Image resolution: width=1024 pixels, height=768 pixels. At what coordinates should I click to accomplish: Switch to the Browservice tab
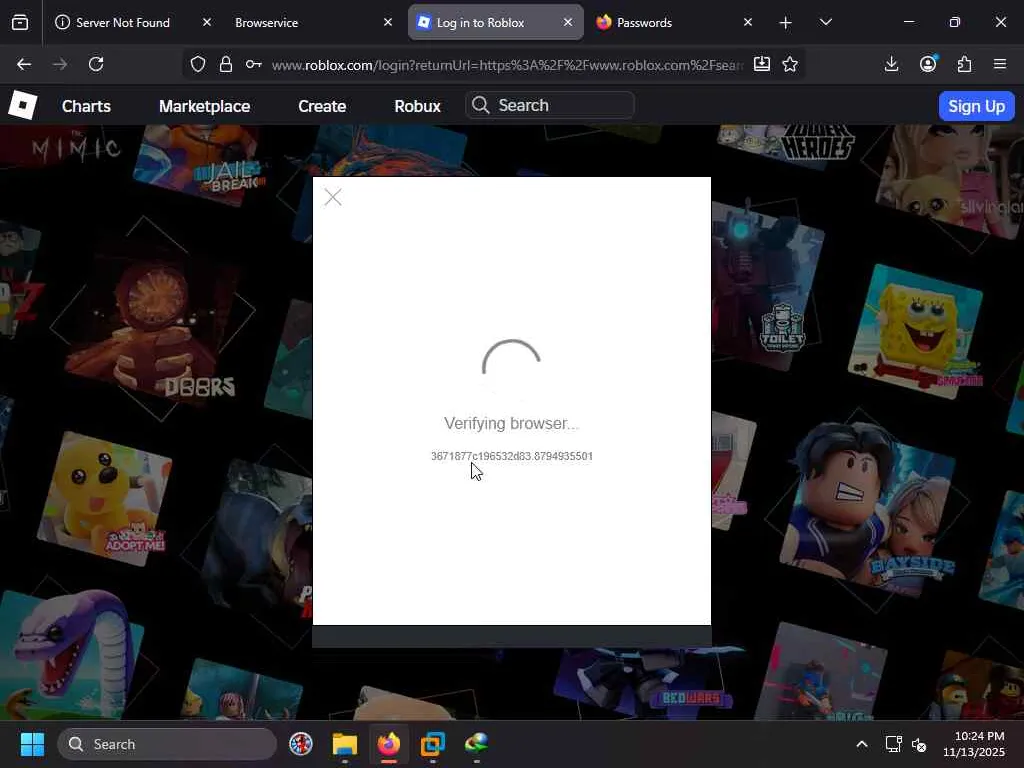[312, 22]
